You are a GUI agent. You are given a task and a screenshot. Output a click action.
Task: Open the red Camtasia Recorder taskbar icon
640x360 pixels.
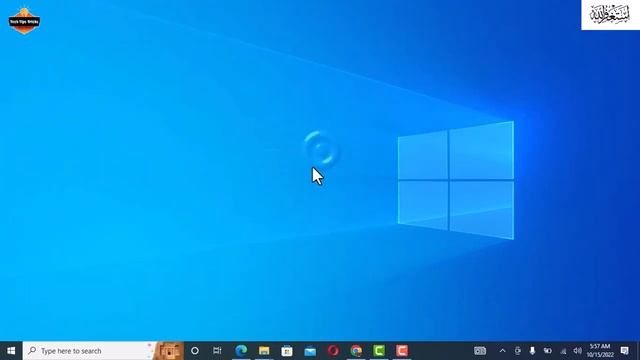click(402, 351)
